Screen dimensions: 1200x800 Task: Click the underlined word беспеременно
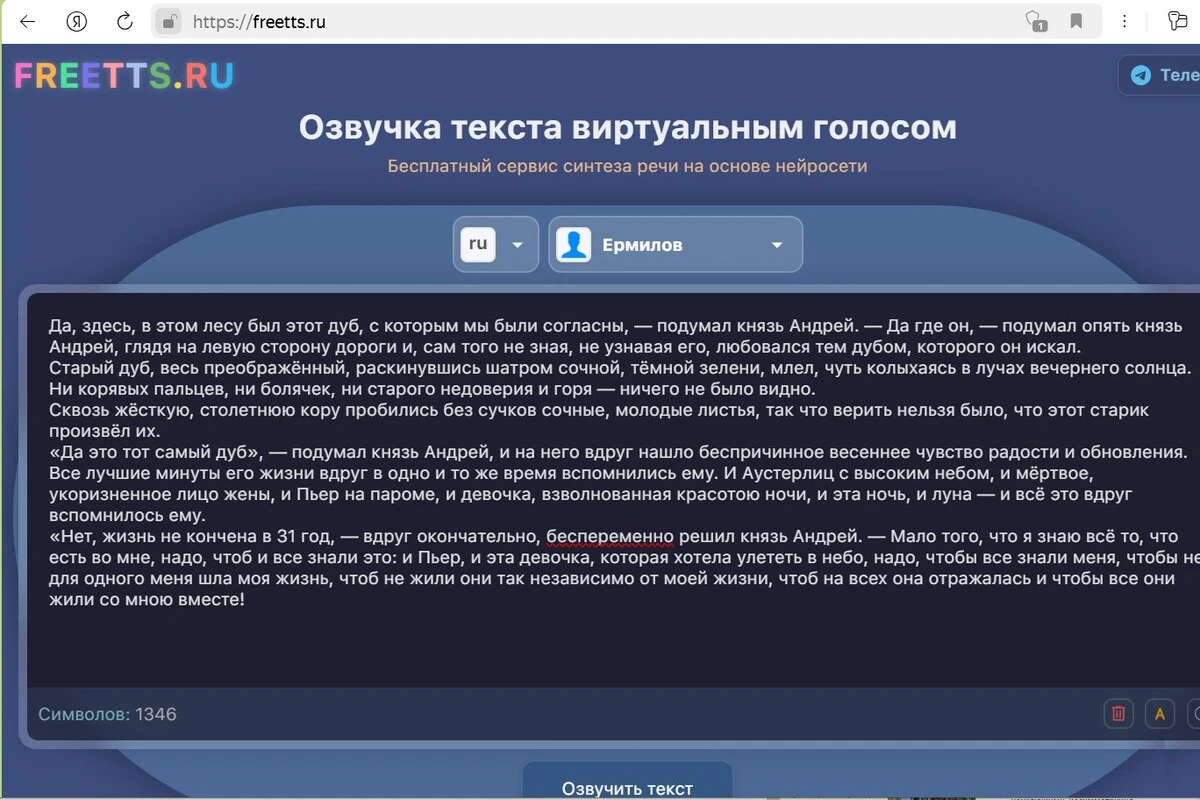612,536
